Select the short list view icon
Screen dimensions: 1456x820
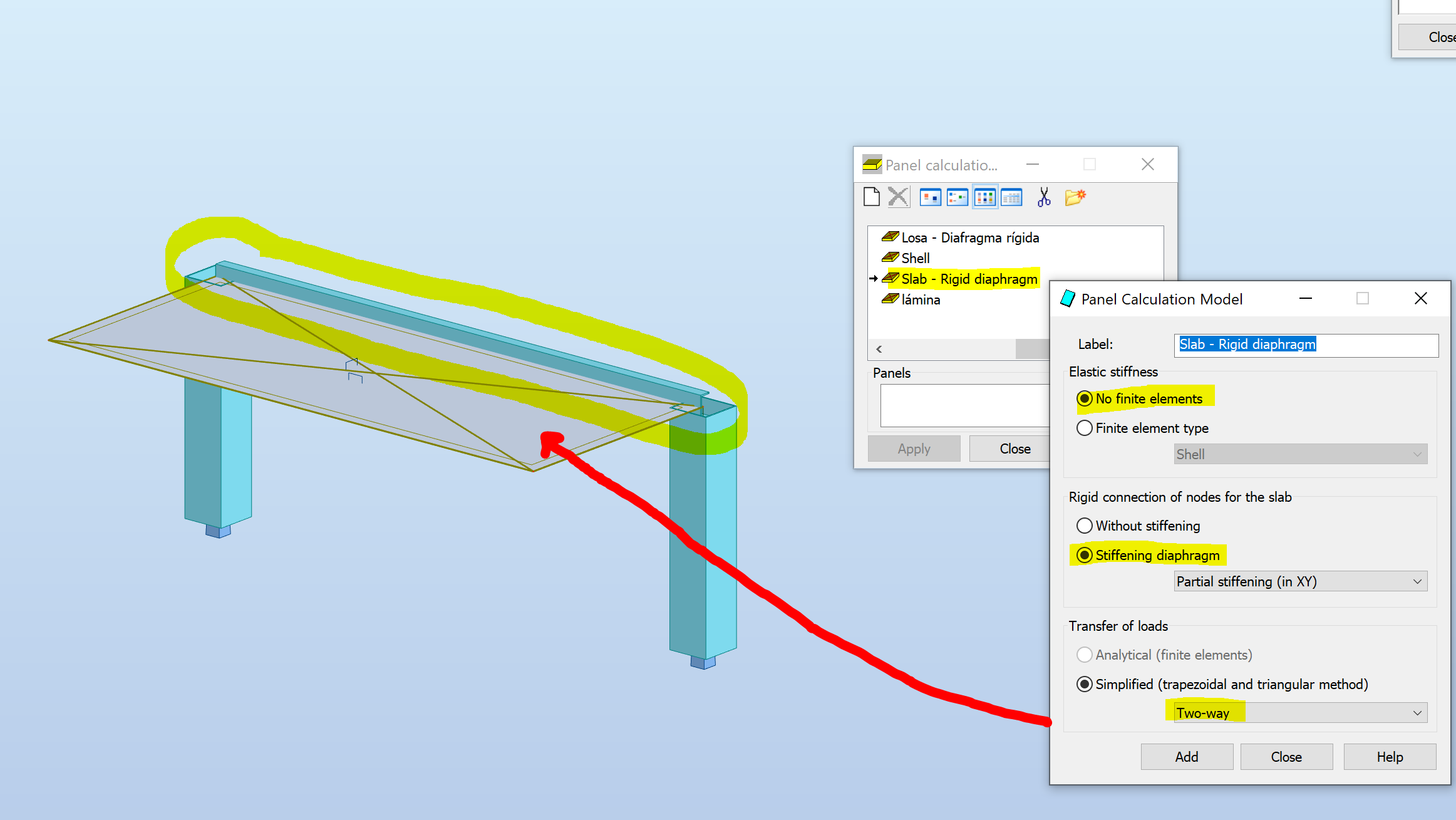click(985, 197)
